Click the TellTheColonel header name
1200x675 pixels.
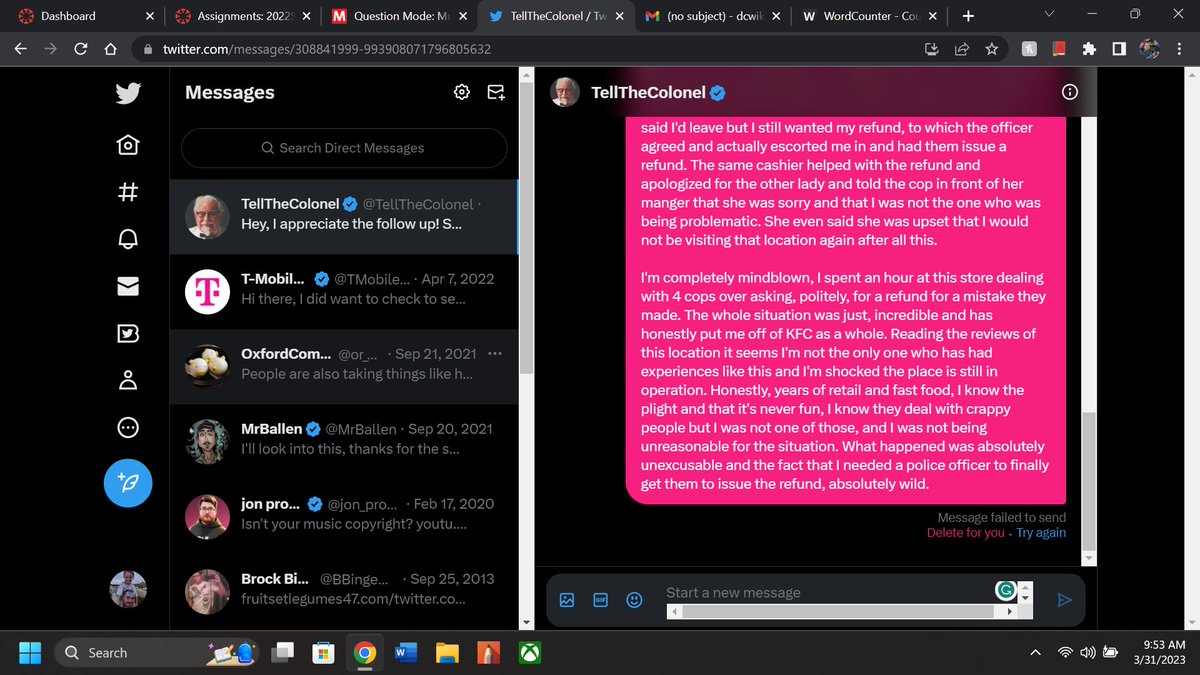pos(649,92)
